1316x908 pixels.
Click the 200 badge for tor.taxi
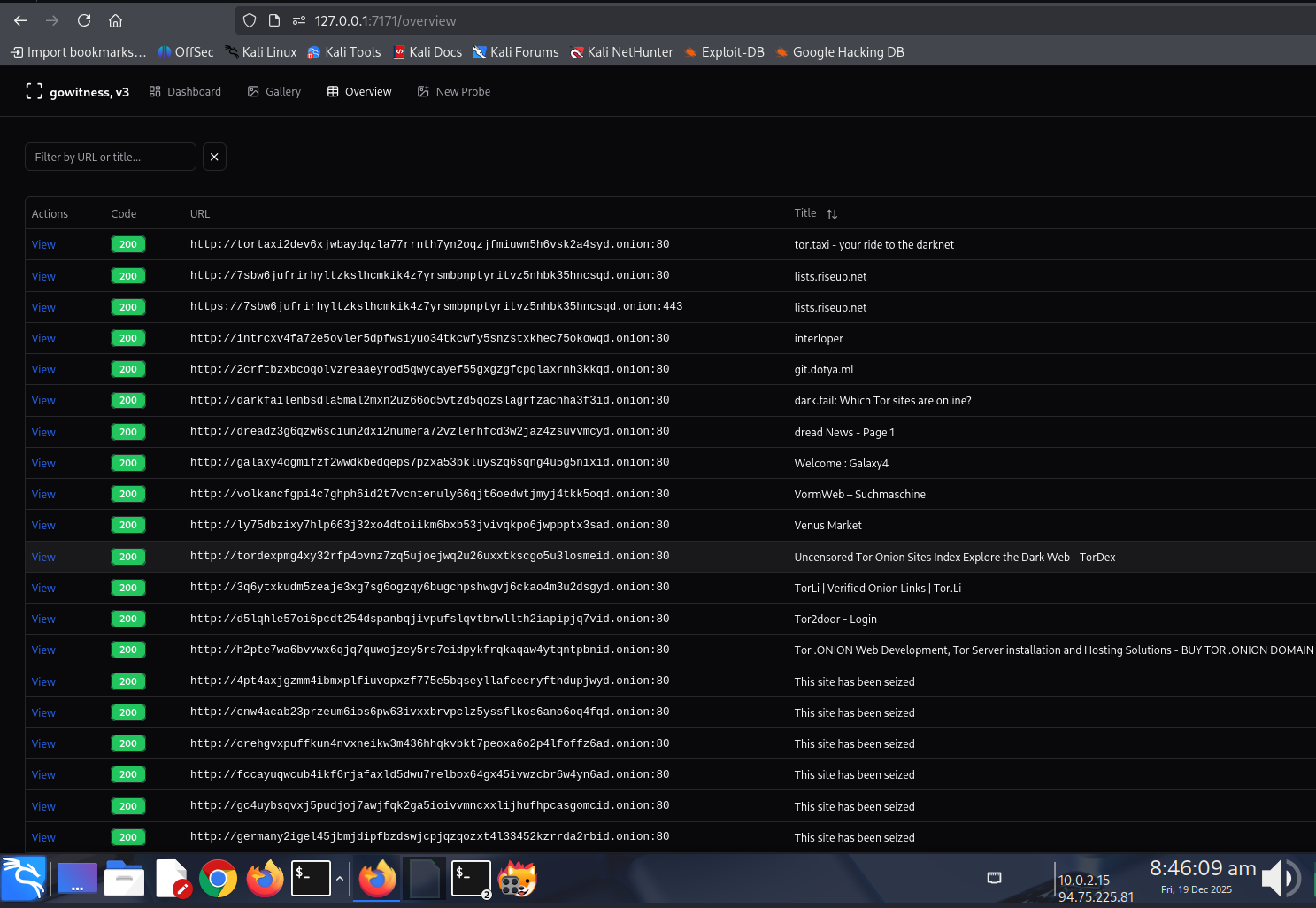tap(128, 244)
